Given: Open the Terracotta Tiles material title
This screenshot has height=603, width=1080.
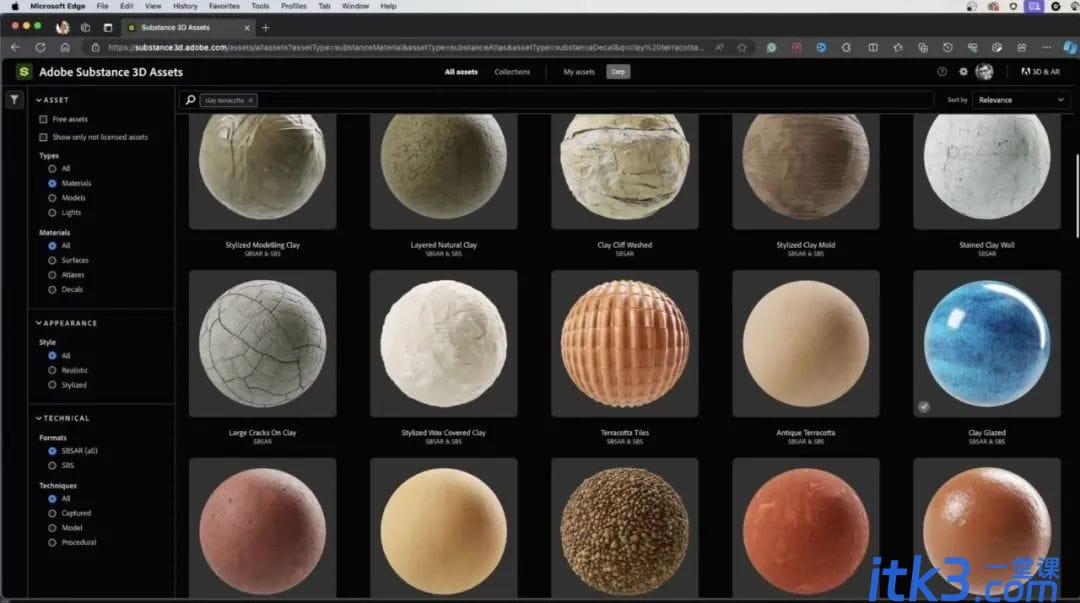Looking at the screenshot, I should pos(625,433).
